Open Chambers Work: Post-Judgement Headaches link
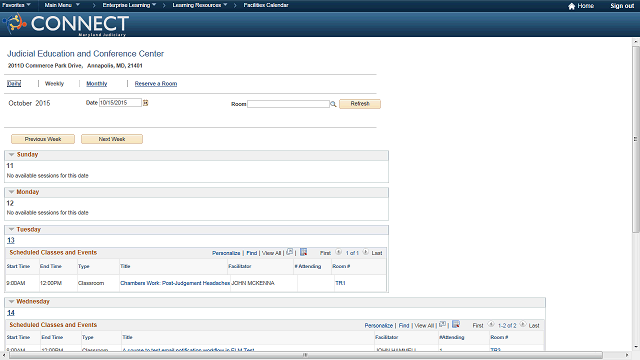This screenshot has height=360, width=640. 175,283
